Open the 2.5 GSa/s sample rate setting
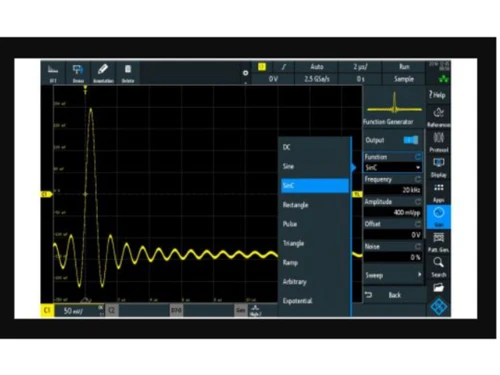The image size is (500, 375). [316, 79]
